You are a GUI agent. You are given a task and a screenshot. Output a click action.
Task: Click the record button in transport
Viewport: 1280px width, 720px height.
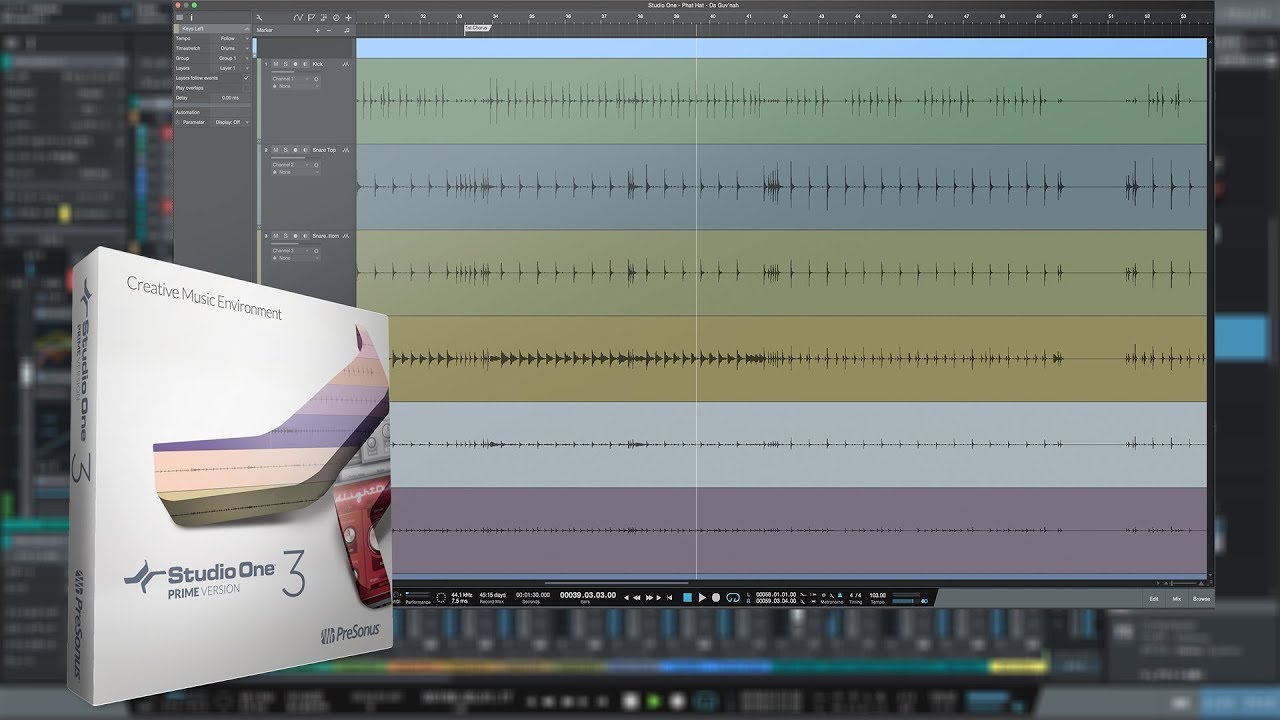pyautogui.click(x=716, y=597)
